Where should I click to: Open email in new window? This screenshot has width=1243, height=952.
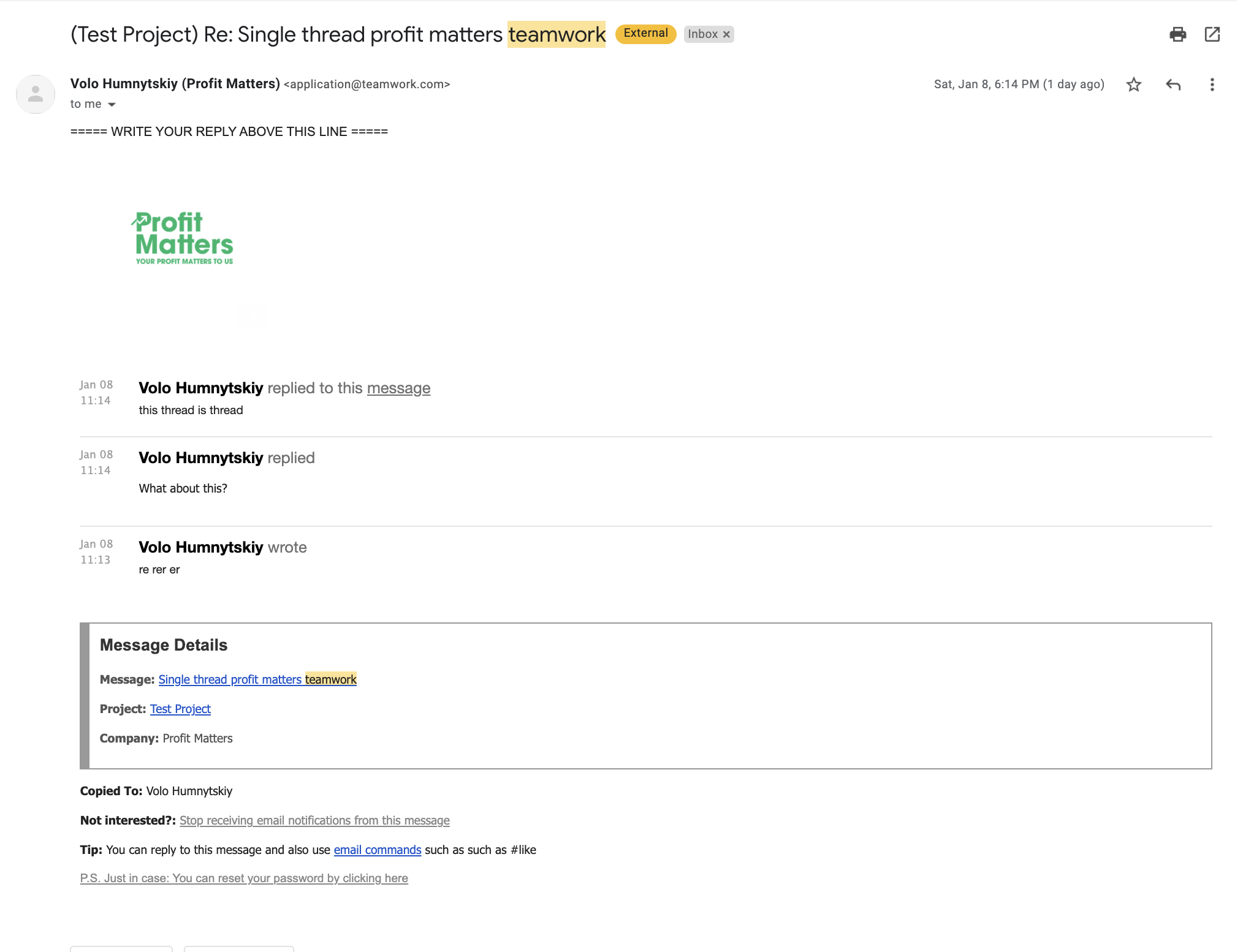(x=1212, y=34)
